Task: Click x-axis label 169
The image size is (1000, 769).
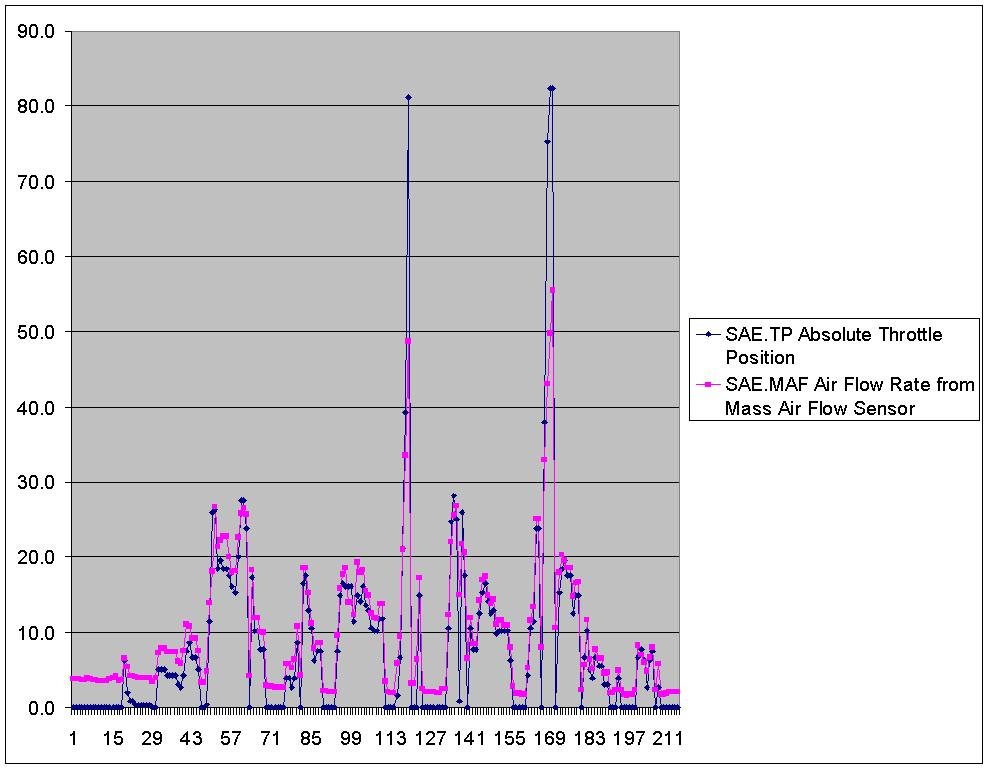Action: coord(549,738)
